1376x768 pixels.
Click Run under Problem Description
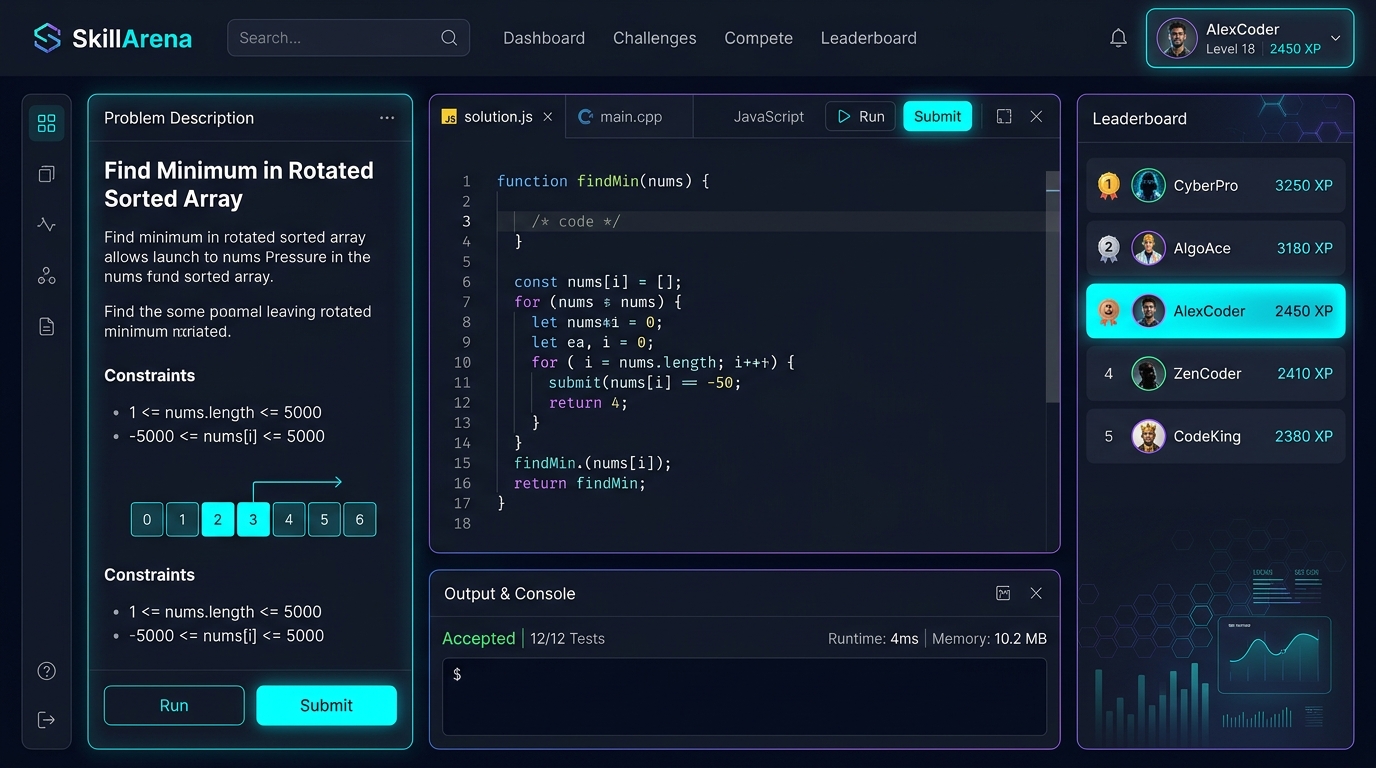(174, 705)
